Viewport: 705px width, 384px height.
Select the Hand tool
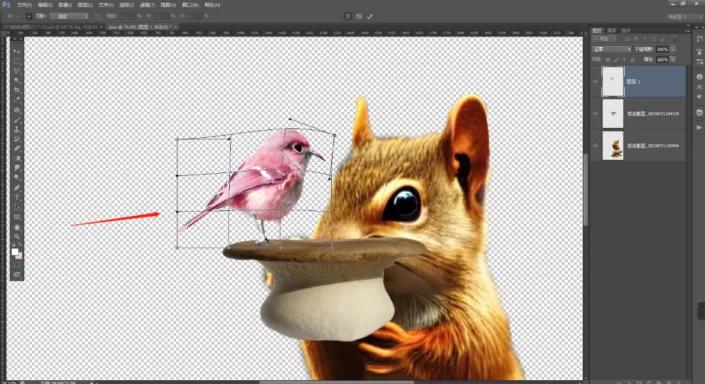pos(17,227)
